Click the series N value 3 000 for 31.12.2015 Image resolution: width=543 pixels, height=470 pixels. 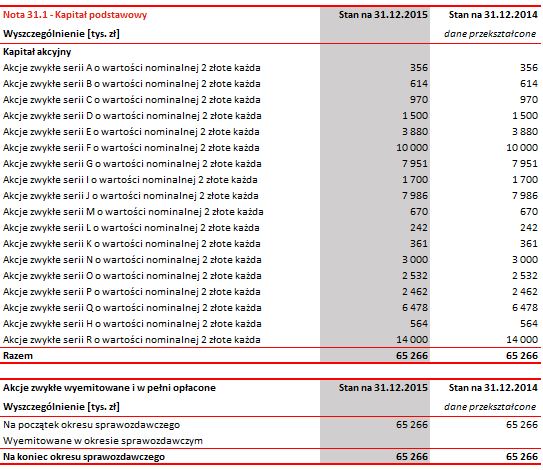pos(415,259)
